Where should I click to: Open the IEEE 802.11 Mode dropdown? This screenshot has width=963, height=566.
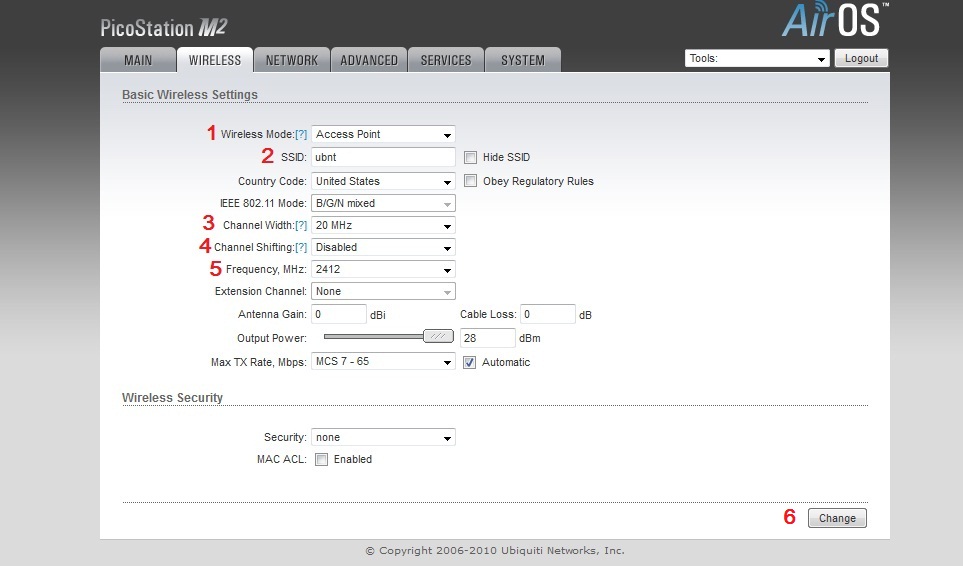(x=383, y=203)
